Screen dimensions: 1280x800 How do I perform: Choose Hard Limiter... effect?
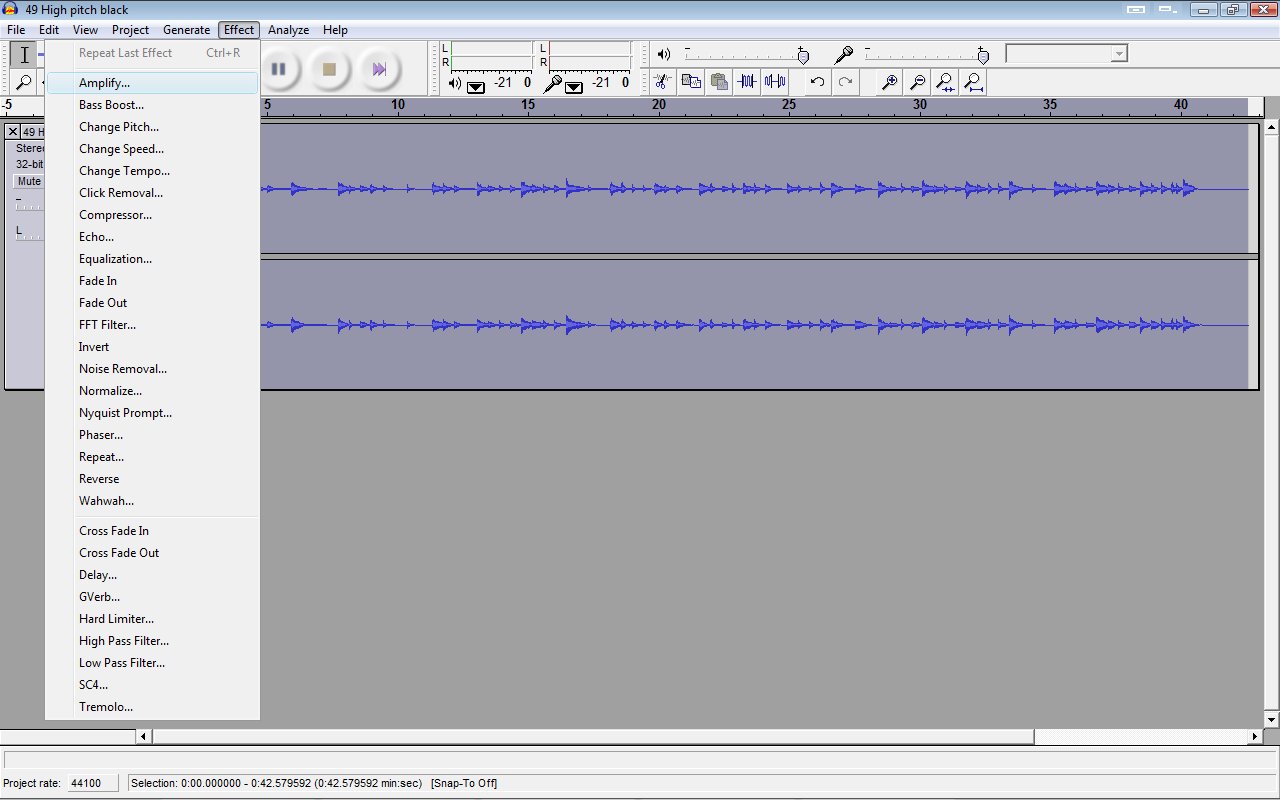point(152,619)
